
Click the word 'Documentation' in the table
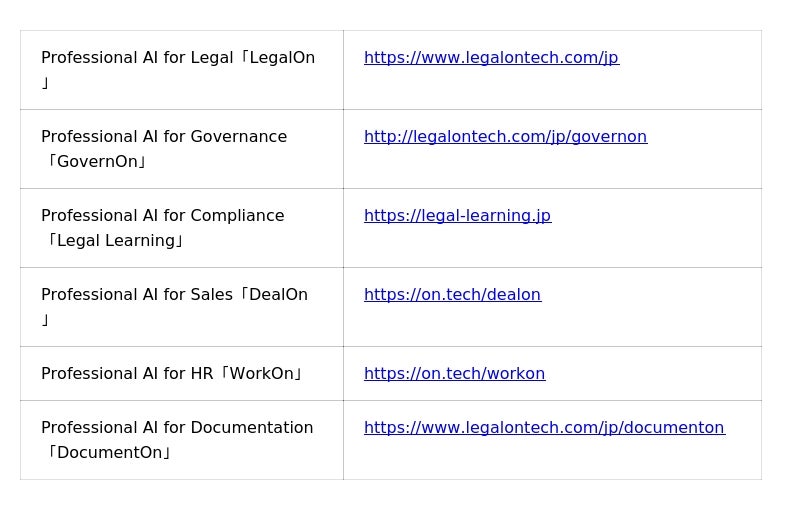click(252, 427)
